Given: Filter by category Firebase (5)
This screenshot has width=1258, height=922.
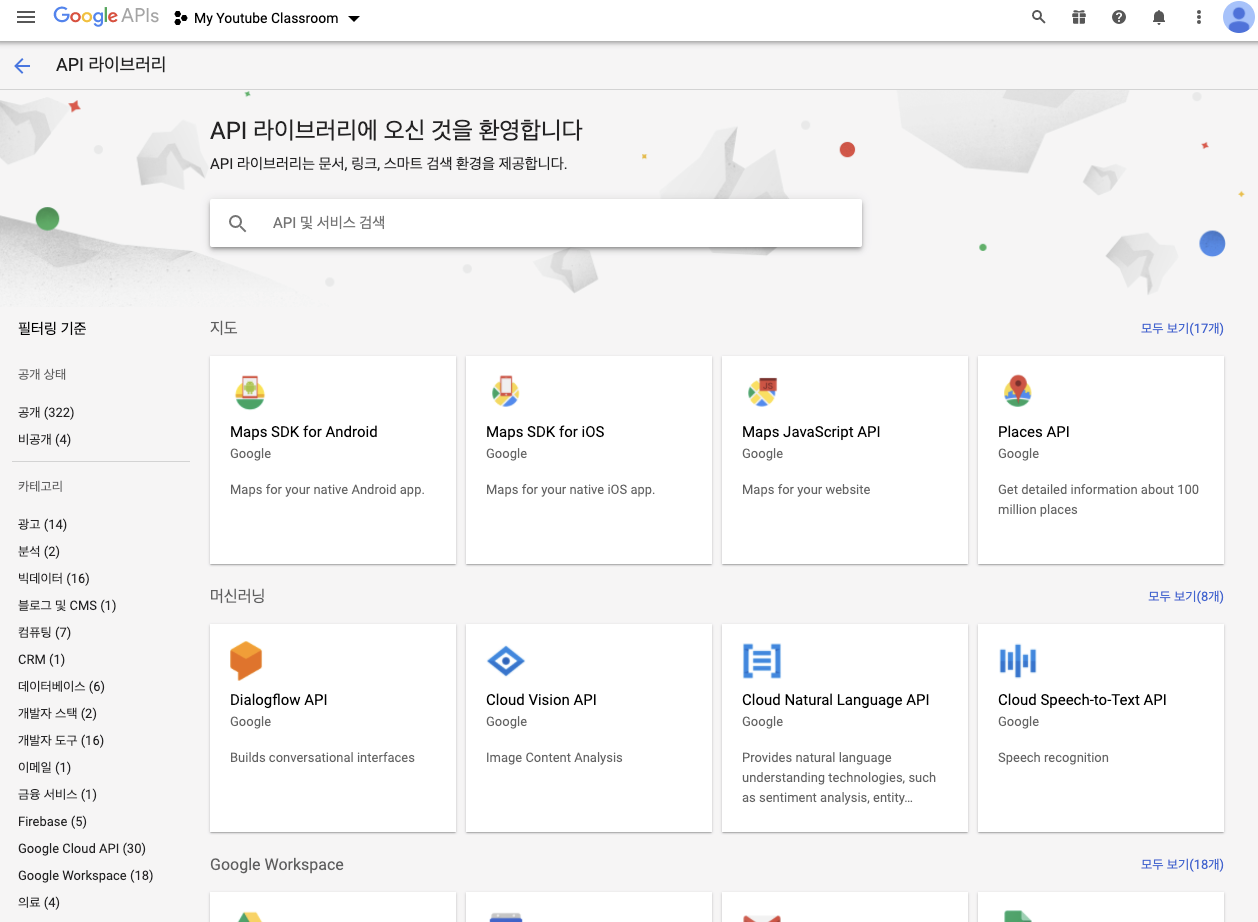Looking at the screenshot, I should [x=52, y=821].
